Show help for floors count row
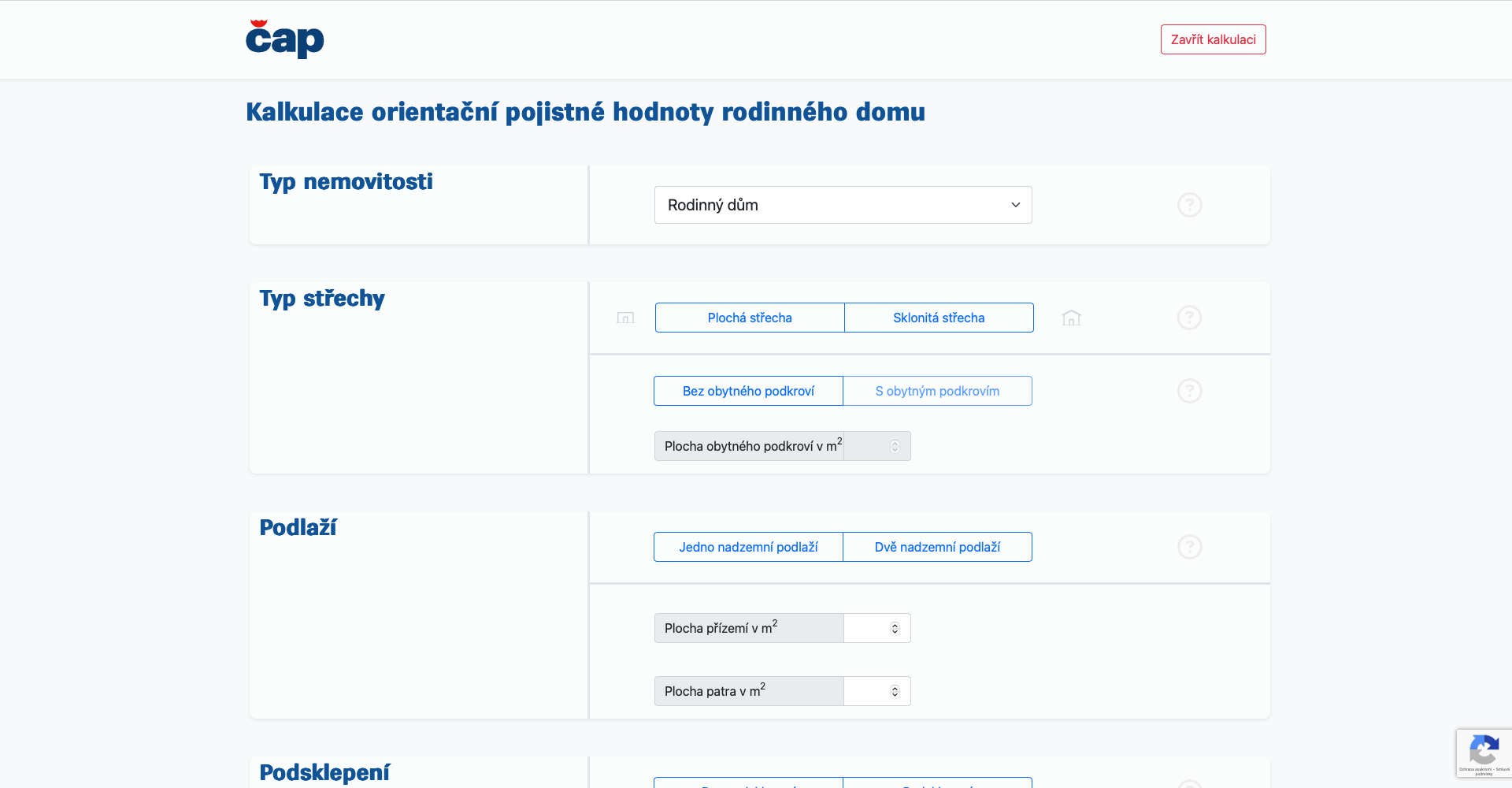The width and height of the screenshot is (1512, 788). click(1189, 547)
